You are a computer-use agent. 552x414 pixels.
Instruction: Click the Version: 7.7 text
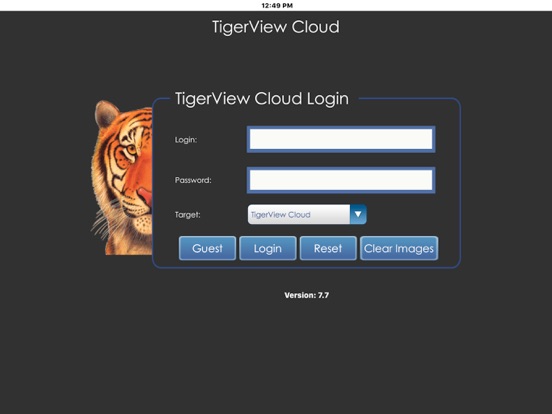[x=307, y=295]
